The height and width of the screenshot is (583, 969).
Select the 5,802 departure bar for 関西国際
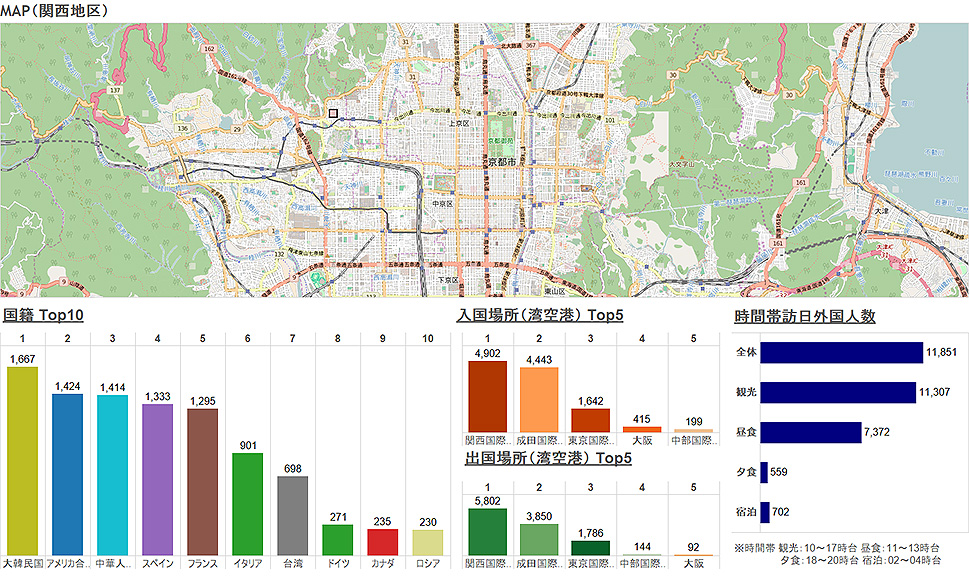[x=487, y=531]
